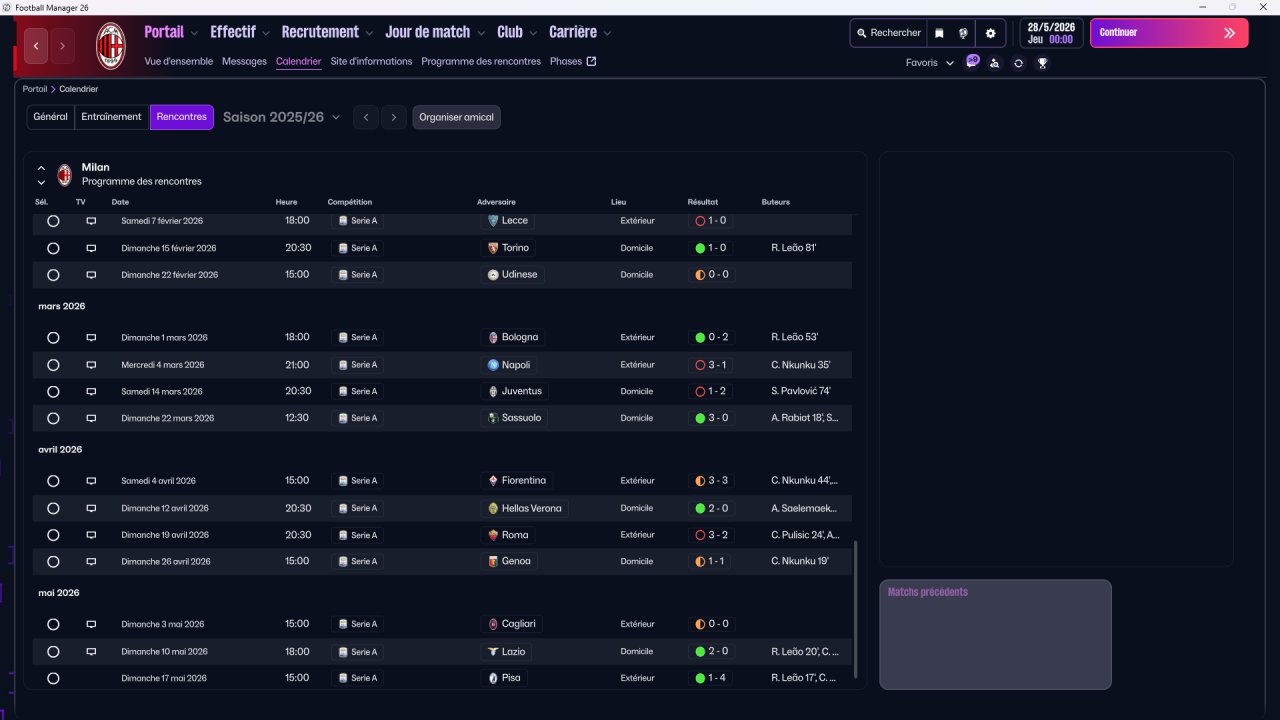This screenshot has width=1280, height=720.
Task: Select the radio button for the Juventus match
Action: coord(53,392)
